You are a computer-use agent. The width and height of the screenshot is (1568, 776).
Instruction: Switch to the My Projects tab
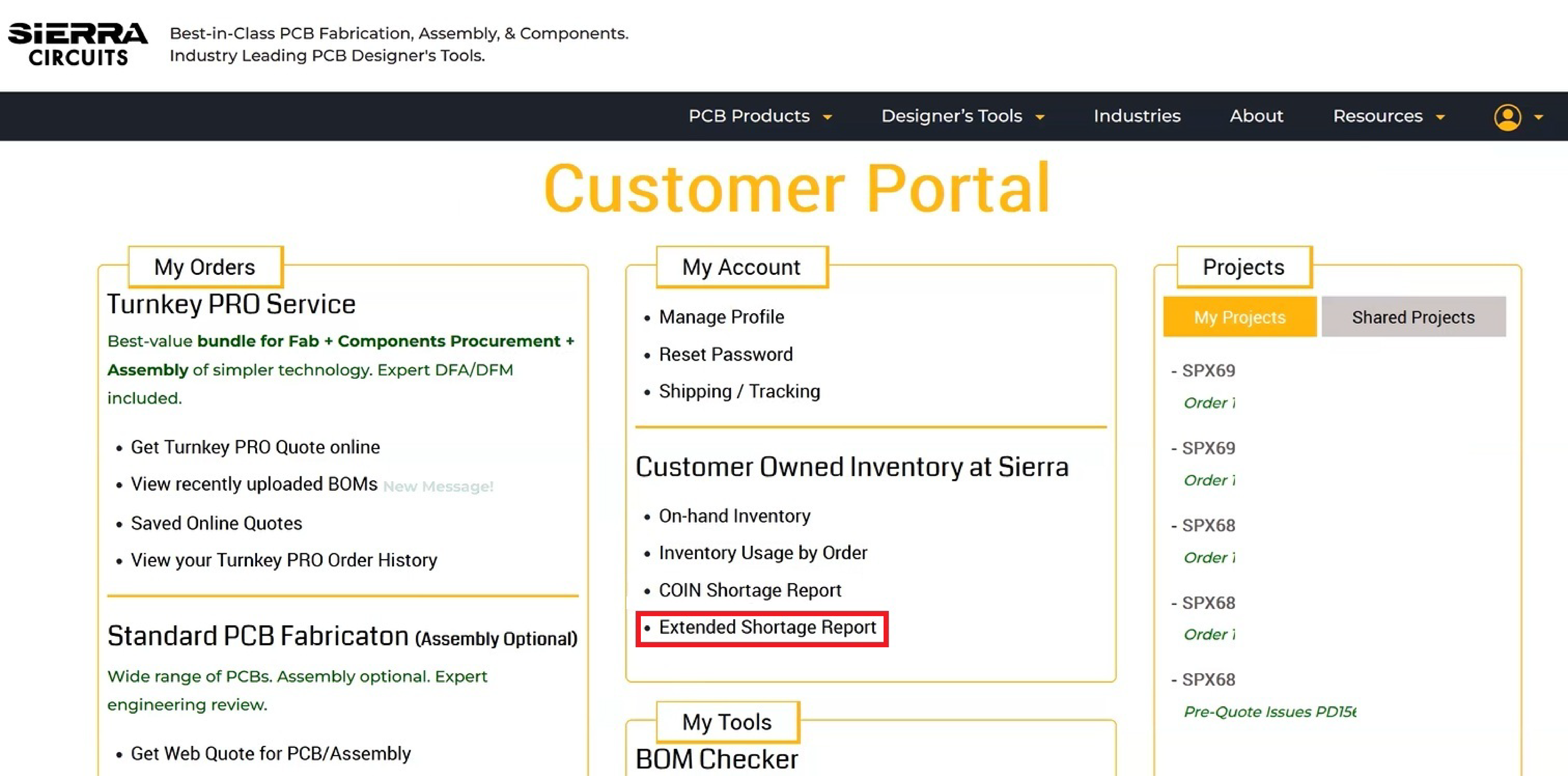click(1240, 316)
